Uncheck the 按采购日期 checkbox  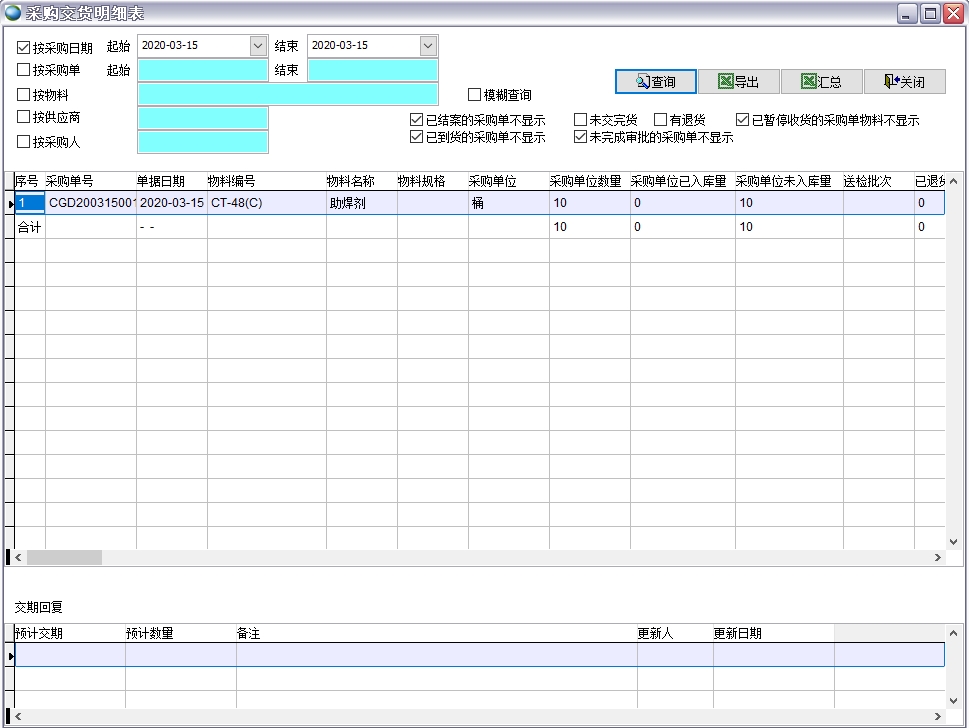pyautogui.click(x=24, y=47)
